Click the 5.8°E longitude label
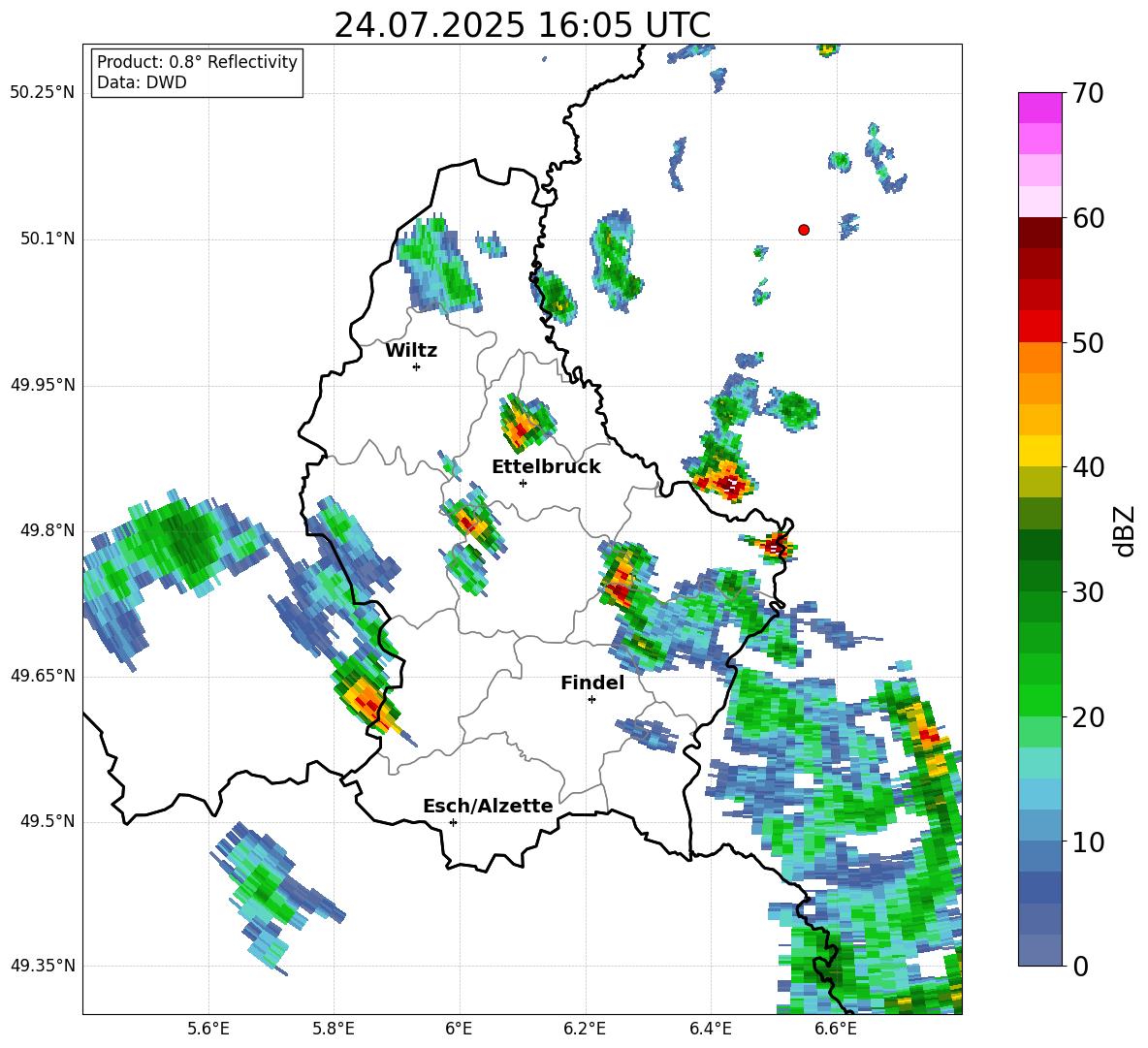The height and width of the screenshot is (1048, 1148). coord(334,1030)
